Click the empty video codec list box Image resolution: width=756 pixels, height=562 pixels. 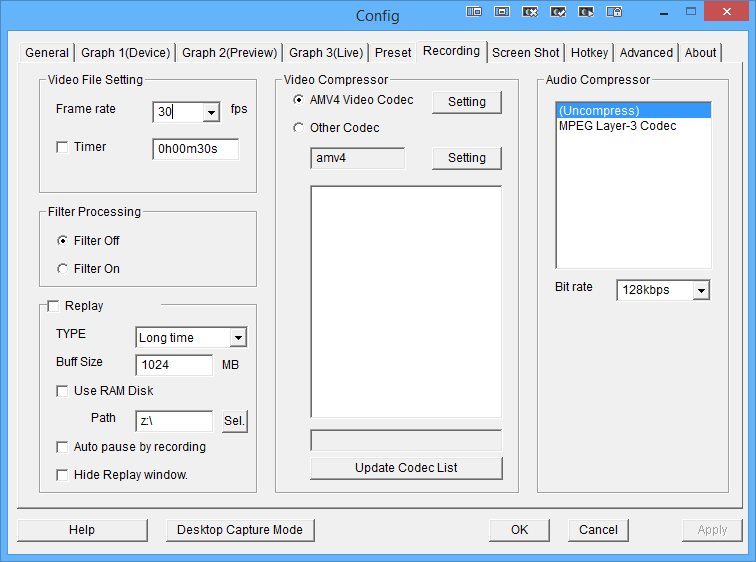point(406,302)
